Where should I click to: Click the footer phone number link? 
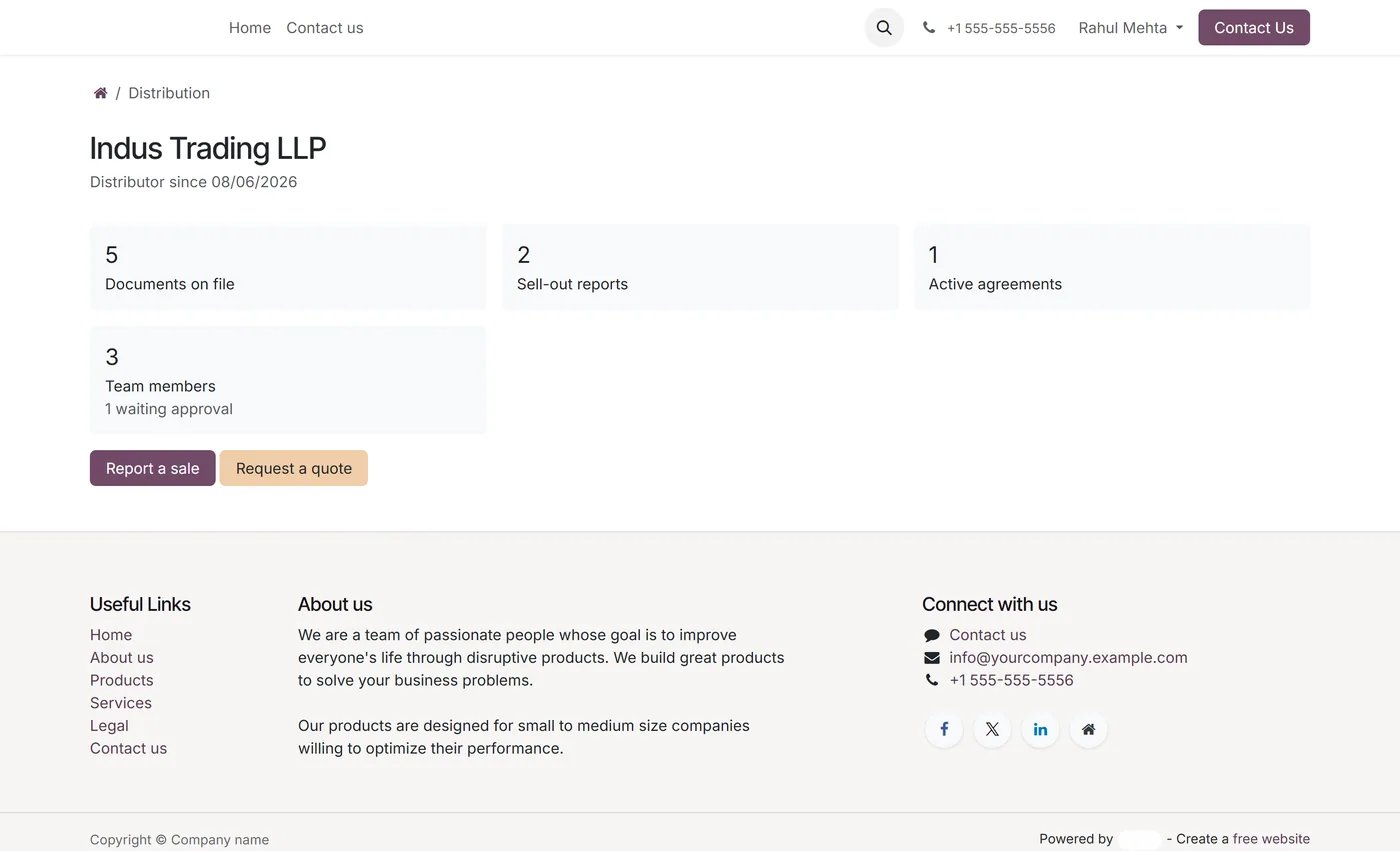[1011, 680]
